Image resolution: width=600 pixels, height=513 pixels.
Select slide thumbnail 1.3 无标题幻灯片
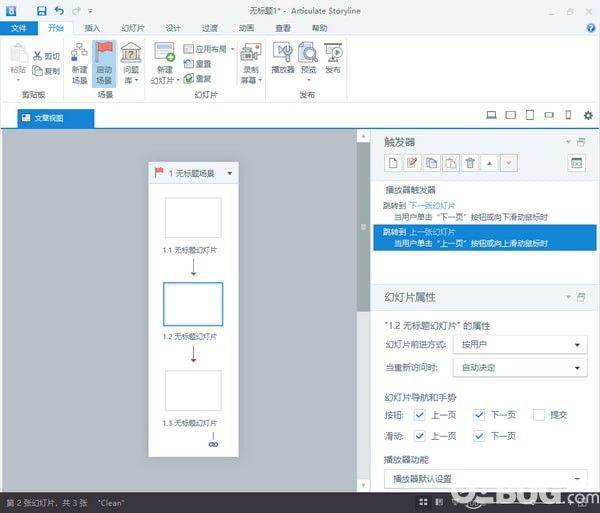coord(193,390)
